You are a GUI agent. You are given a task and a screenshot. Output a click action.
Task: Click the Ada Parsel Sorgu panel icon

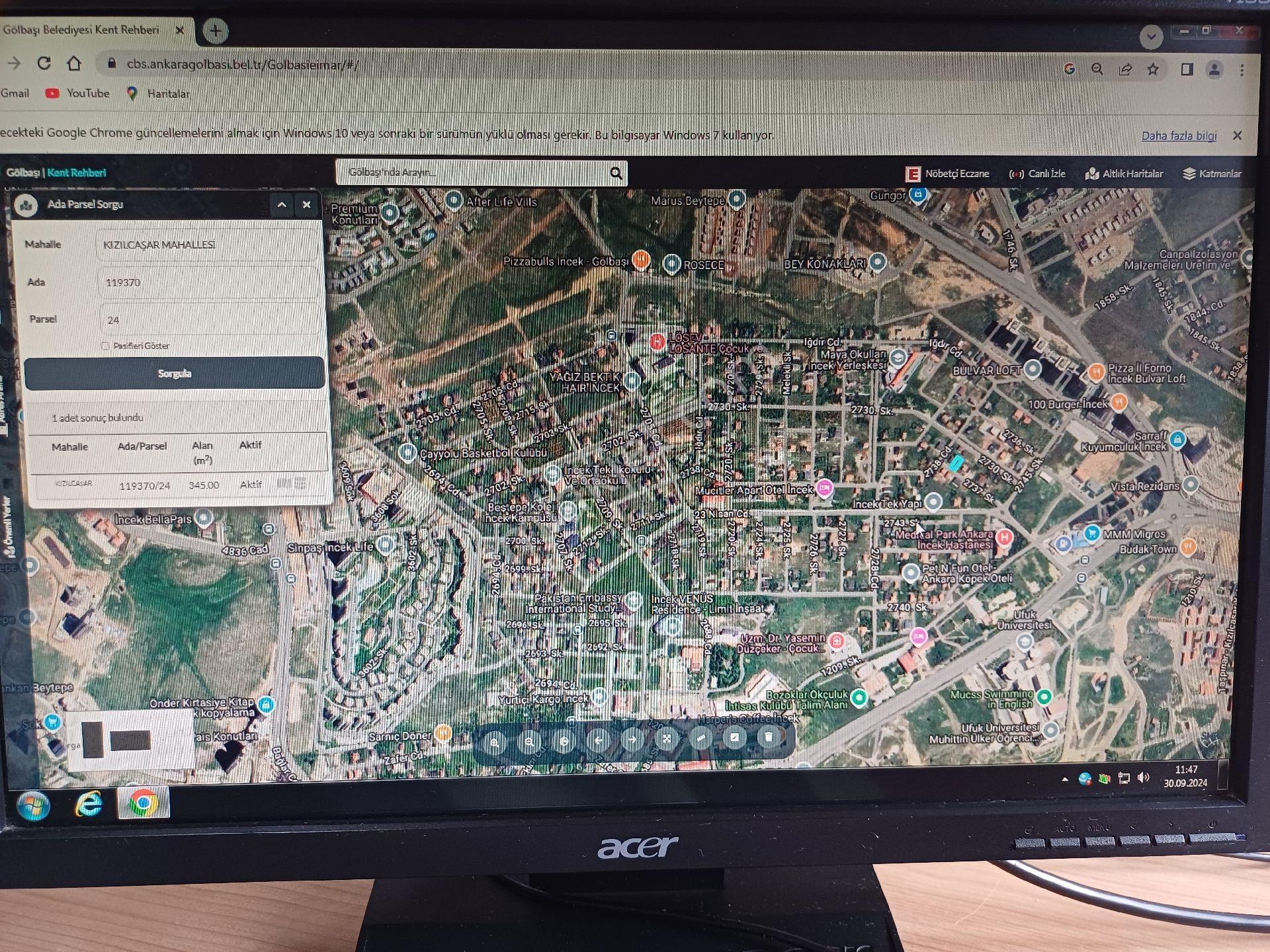click(x=26, y=206)
